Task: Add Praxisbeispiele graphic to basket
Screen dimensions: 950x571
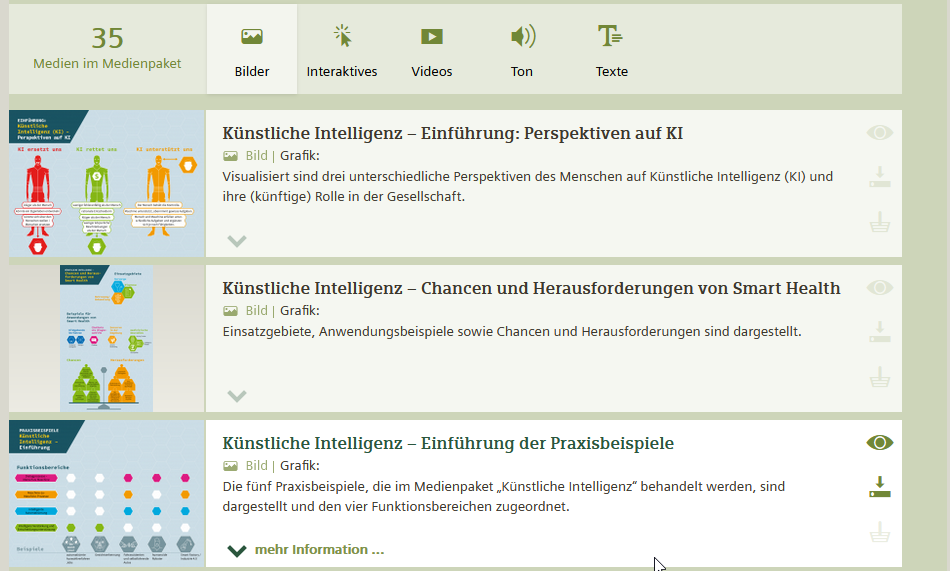Action: point(880,533)
